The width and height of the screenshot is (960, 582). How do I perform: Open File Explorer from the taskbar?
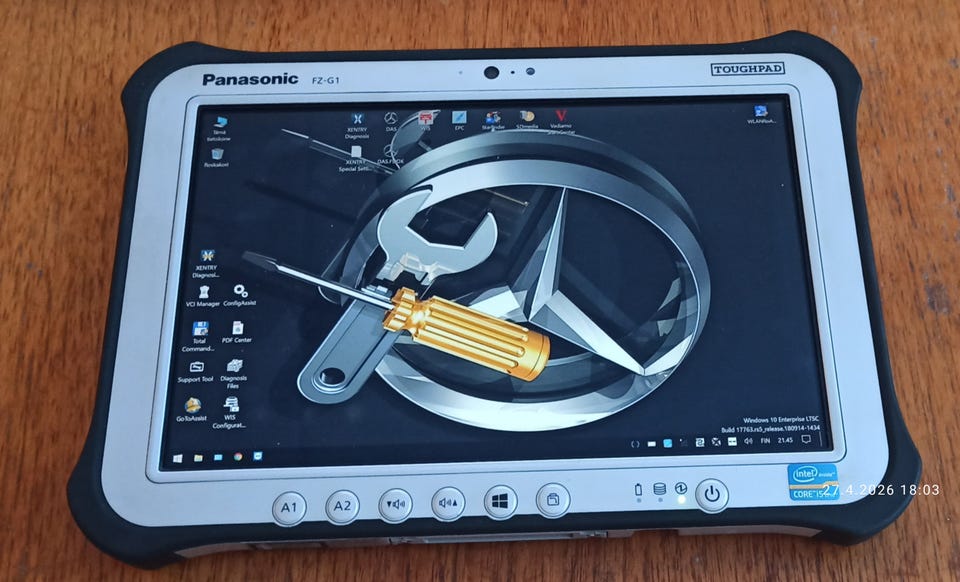coord(198,457)
